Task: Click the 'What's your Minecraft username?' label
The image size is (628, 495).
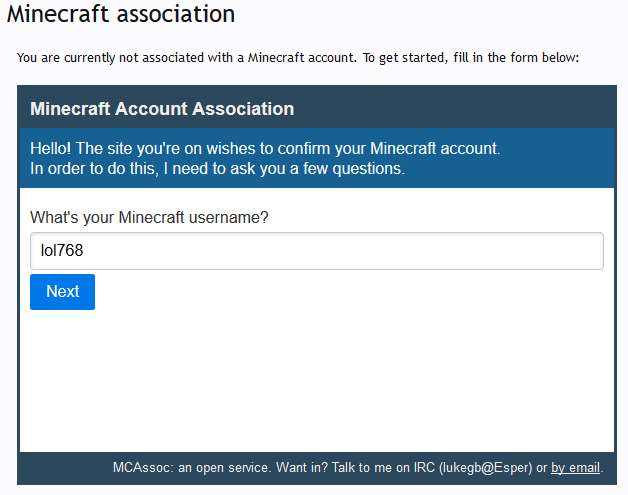Action: tap(149, 217)
